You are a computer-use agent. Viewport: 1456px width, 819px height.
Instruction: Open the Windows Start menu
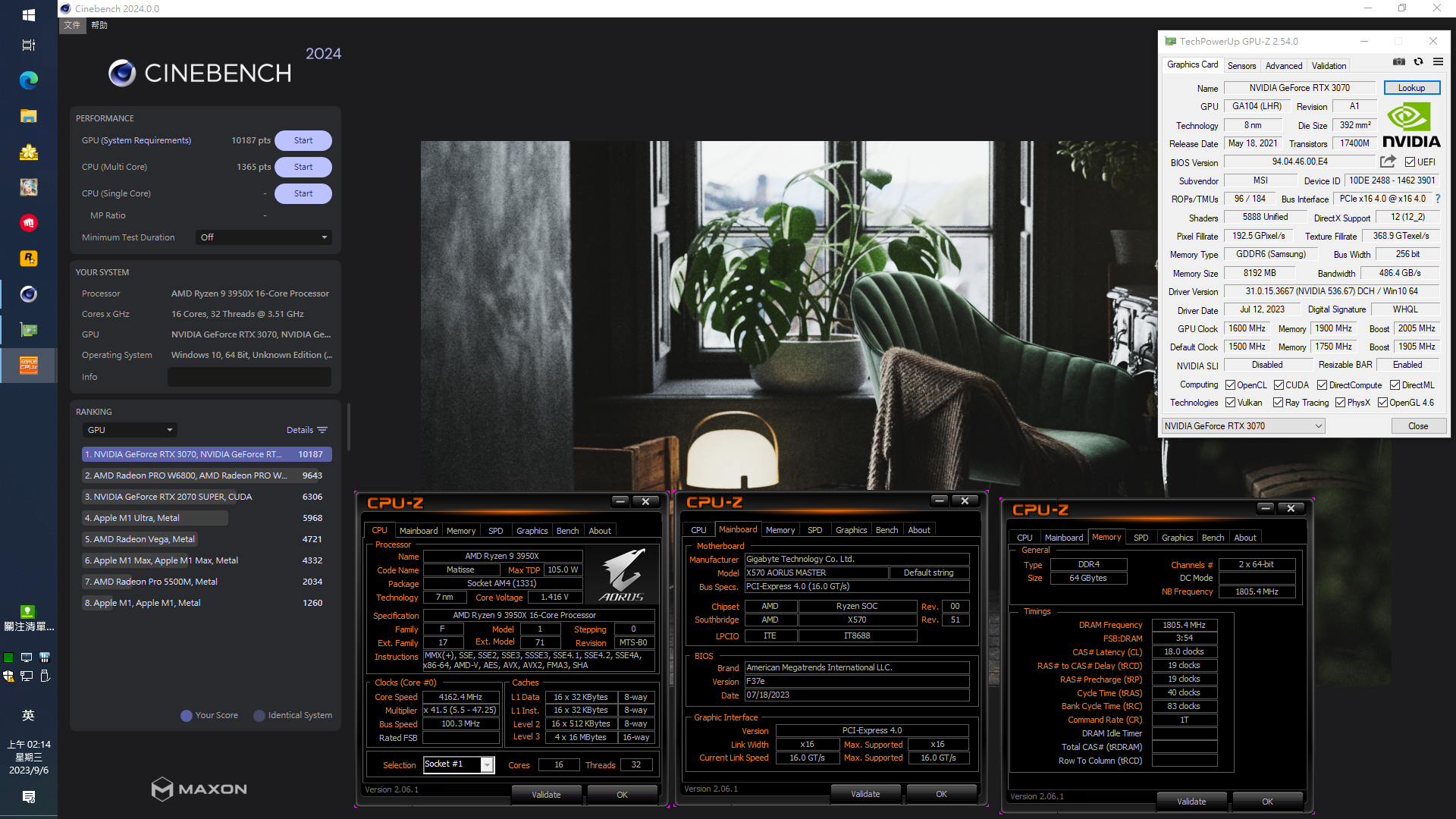pyautogui.click(x=28, y=14)
